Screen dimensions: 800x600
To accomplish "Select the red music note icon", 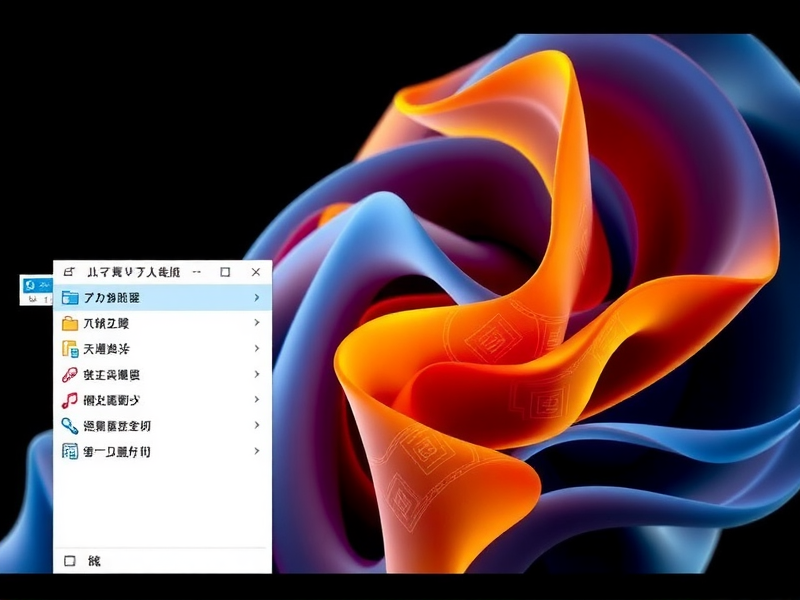I will point(68,400).
